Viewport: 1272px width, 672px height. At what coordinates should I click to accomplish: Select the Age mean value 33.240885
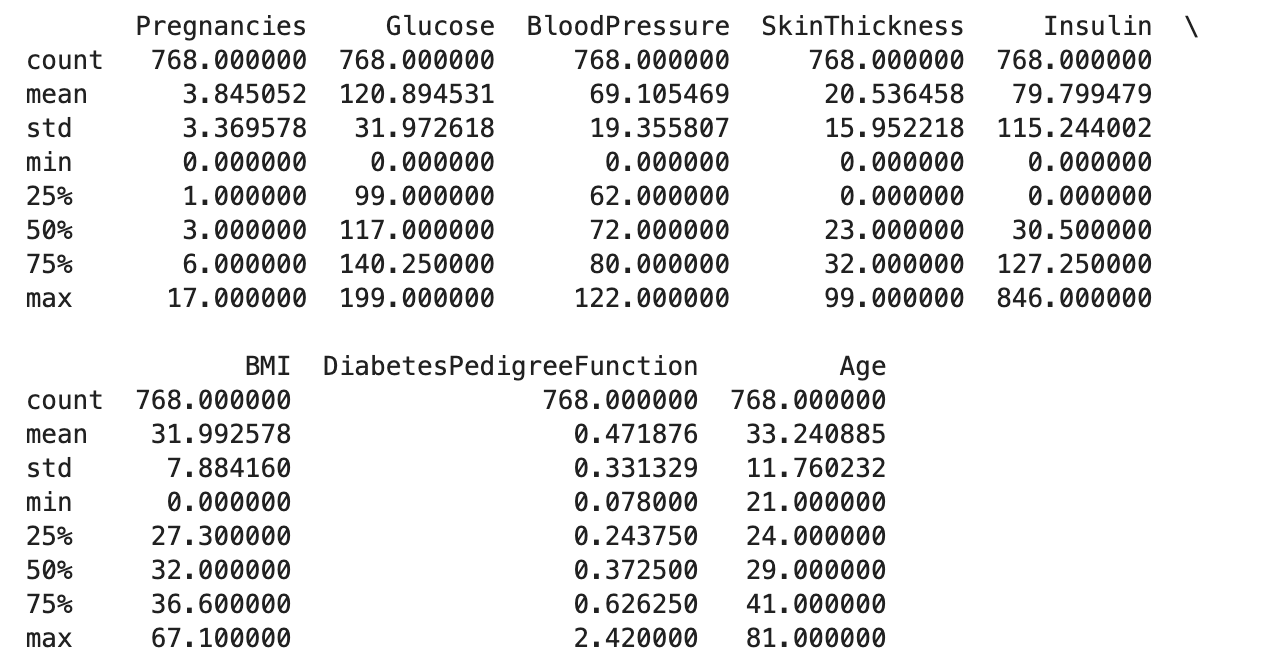816,435
